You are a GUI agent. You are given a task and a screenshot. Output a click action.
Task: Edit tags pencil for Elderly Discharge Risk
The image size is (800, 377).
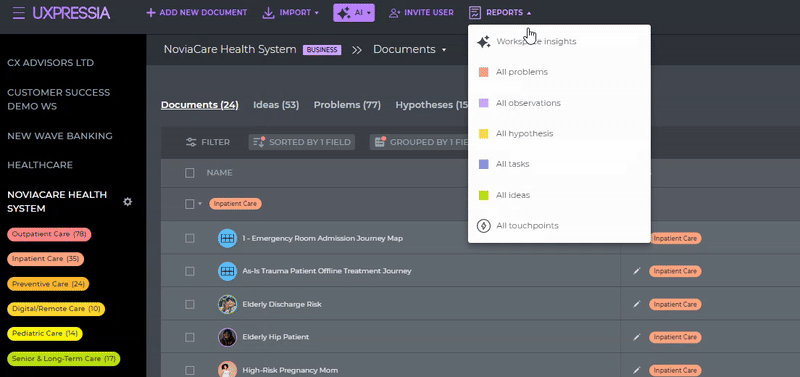636,305
